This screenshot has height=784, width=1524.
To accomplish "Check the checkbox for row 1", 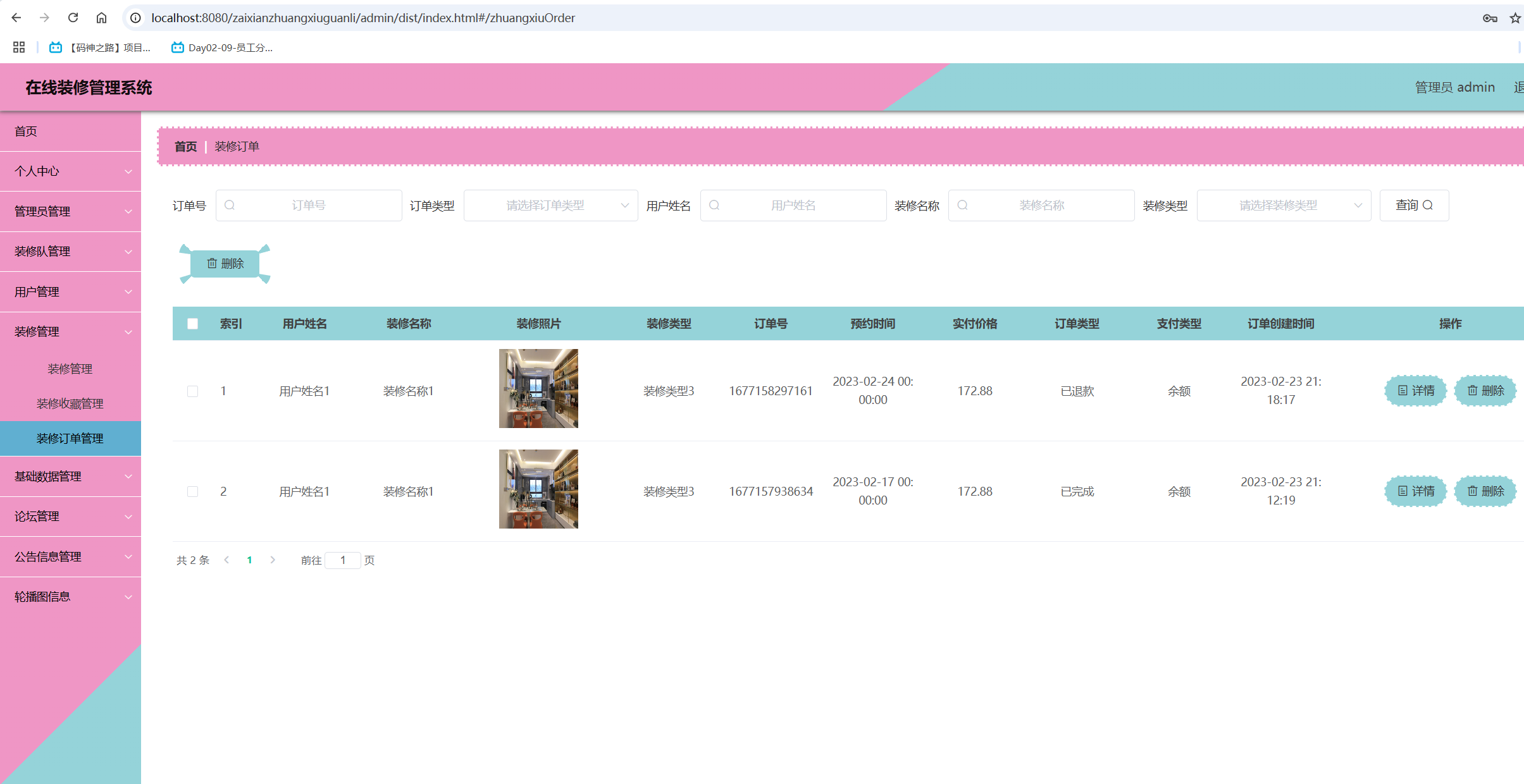I will tap(193, 391).
